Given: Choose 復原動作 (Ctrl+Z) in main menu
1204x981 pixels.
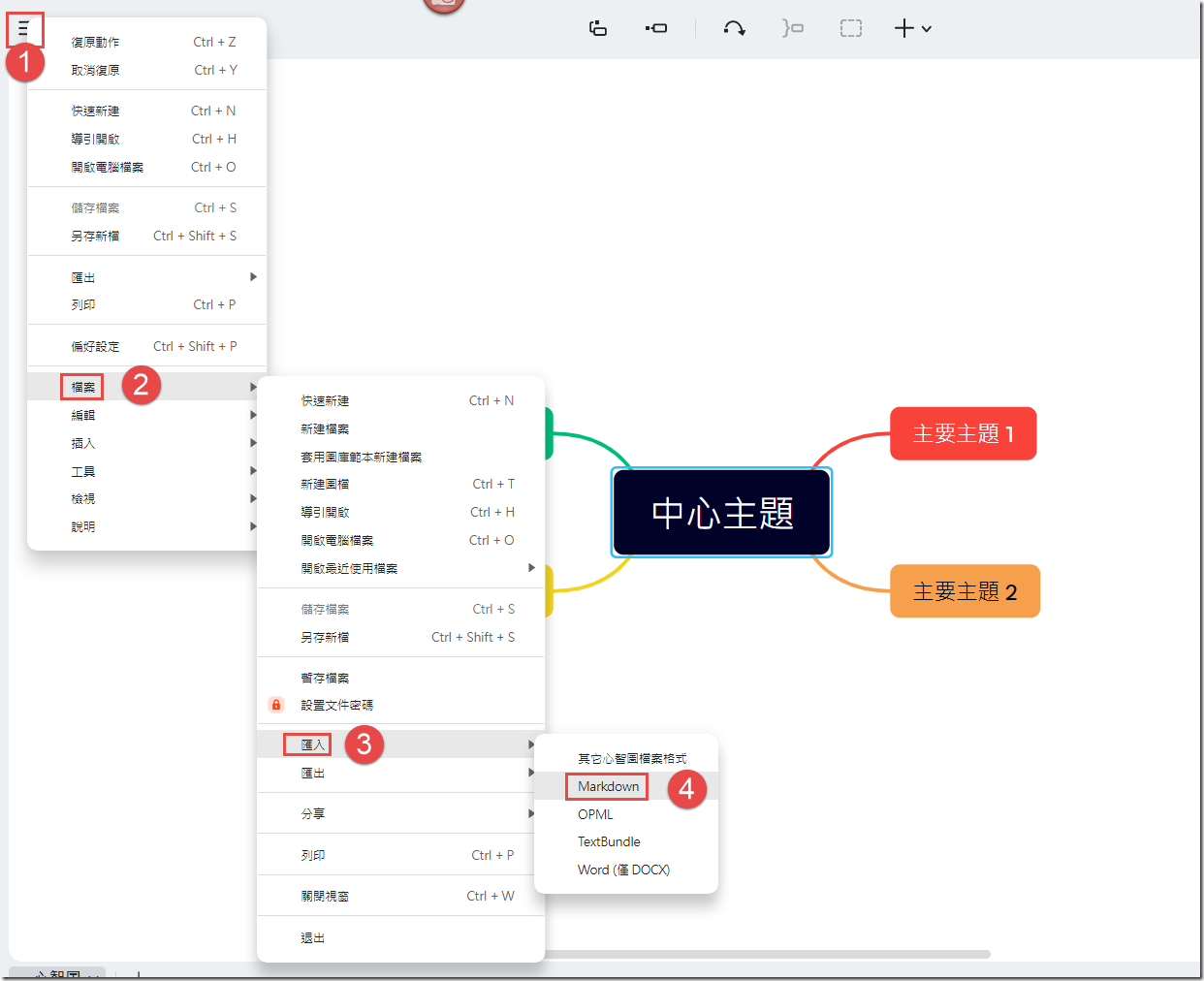Looking at the screenshot, I should click(146, 42).
